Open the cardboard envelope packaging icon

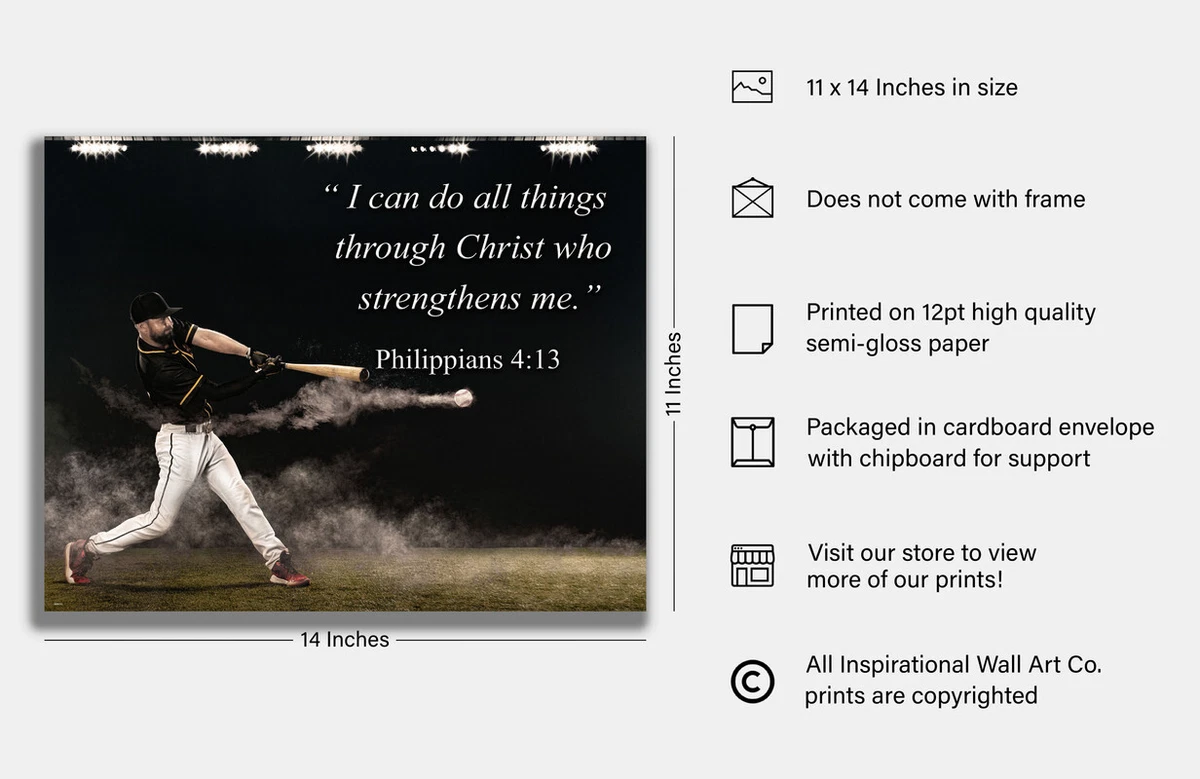[x=752, y=441]
